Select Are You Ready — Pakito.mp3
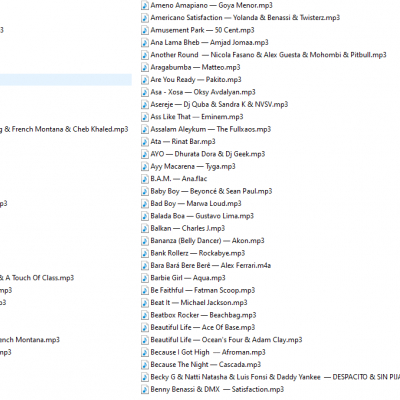Image resolution: width=400 pixels, height=400 pixels. tap(196, 80)
